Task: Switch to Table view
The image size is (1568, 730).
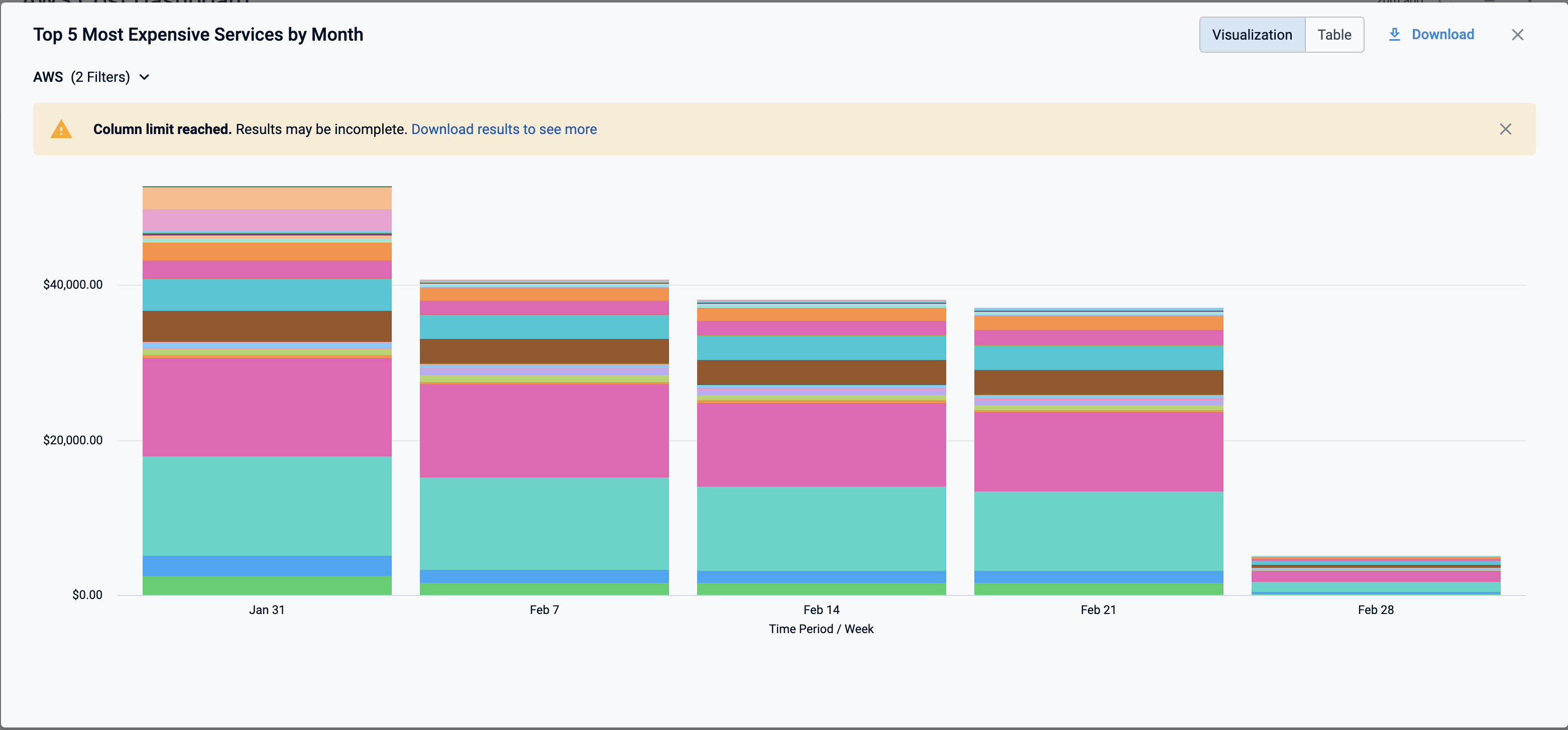Action: [1333, 35]
